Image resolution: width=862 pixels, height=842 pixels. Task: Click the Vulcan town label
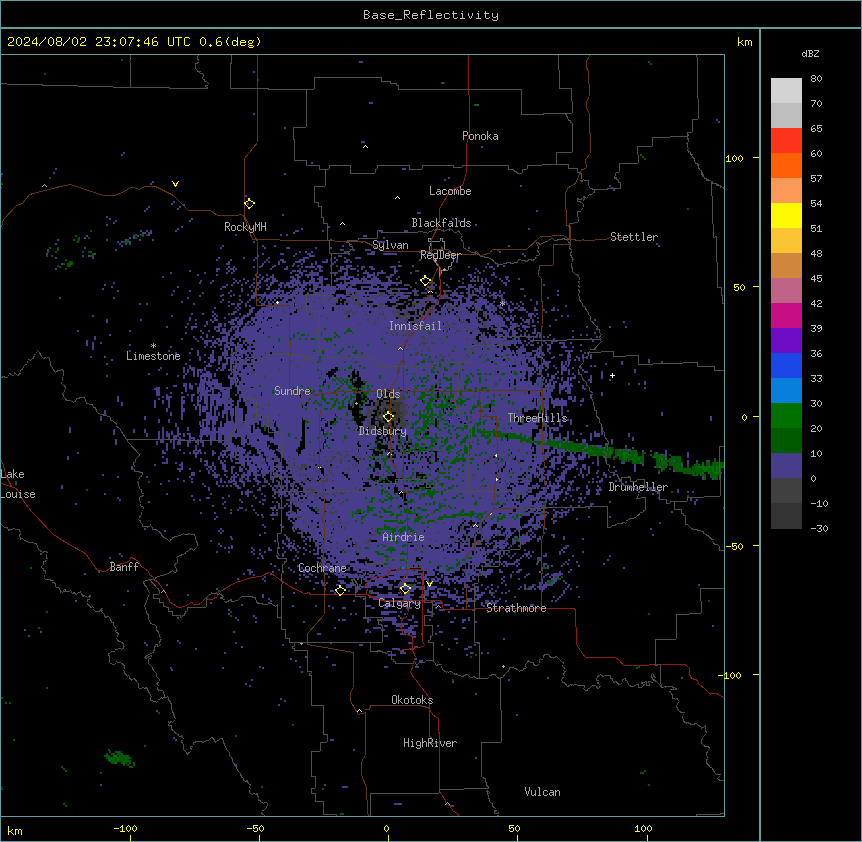pos(543,792)
